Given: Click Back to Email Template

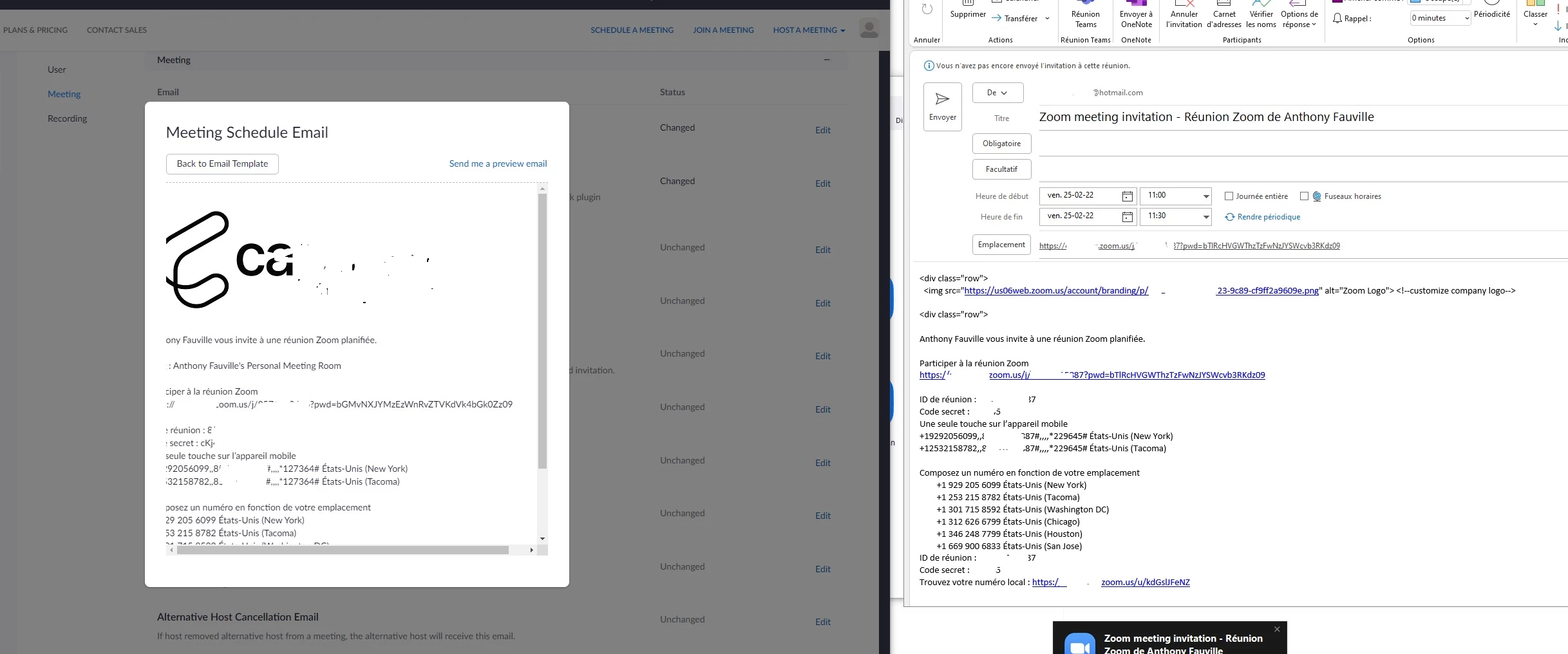Looking at the screenshot, I should tap(222, 164).
